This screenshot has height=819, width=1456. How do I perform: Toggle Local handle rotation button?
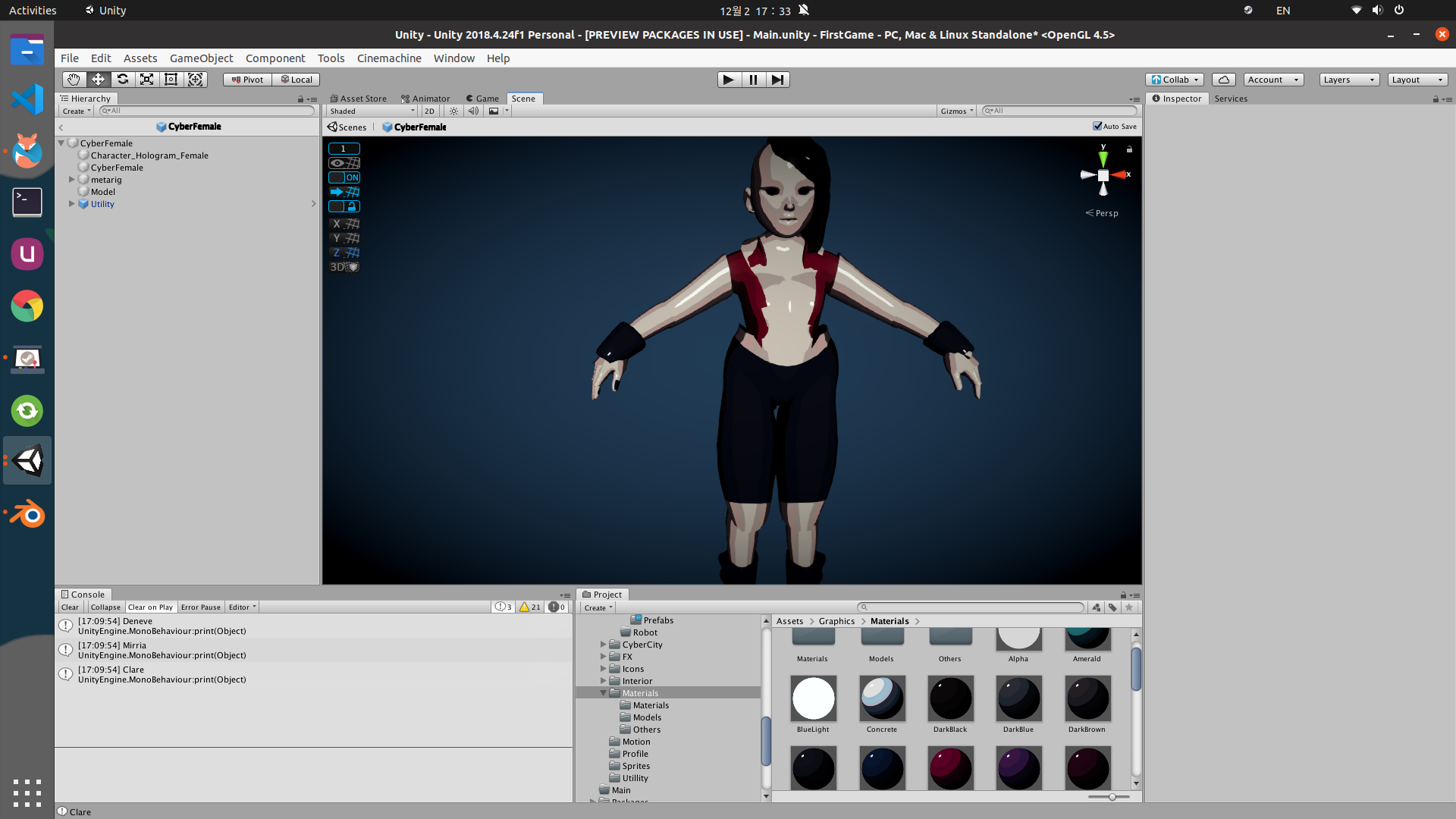pos(296,80)
